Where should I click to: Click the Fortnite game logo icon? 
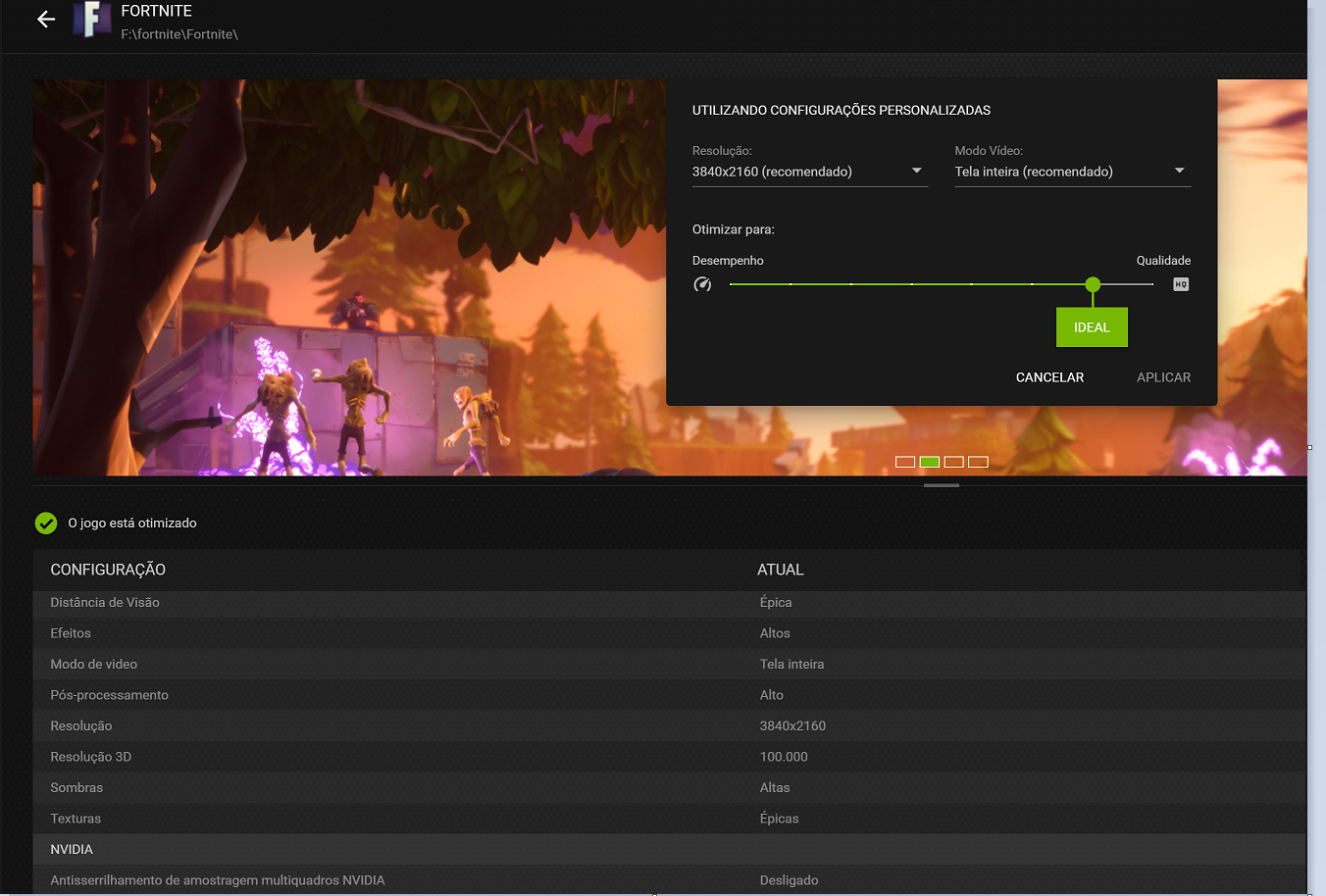[x=91, y=20]
